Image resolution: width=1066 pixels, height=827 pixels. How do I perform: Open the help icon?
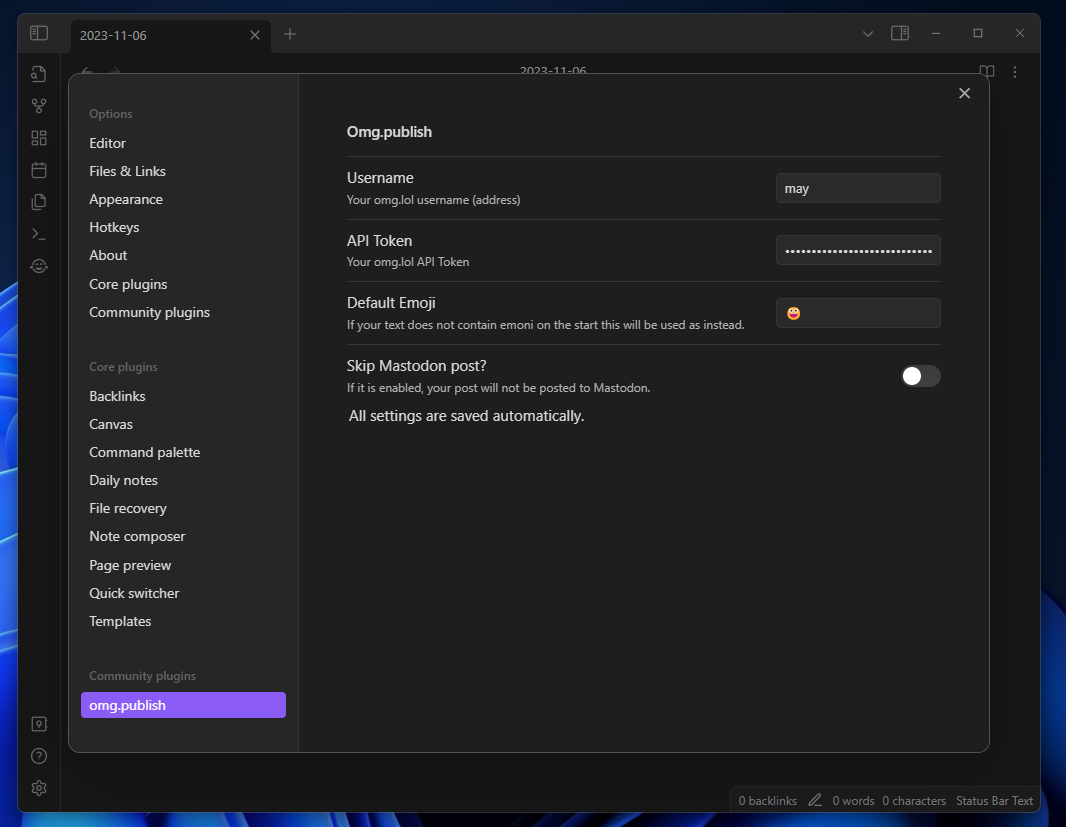coord(39,756)
